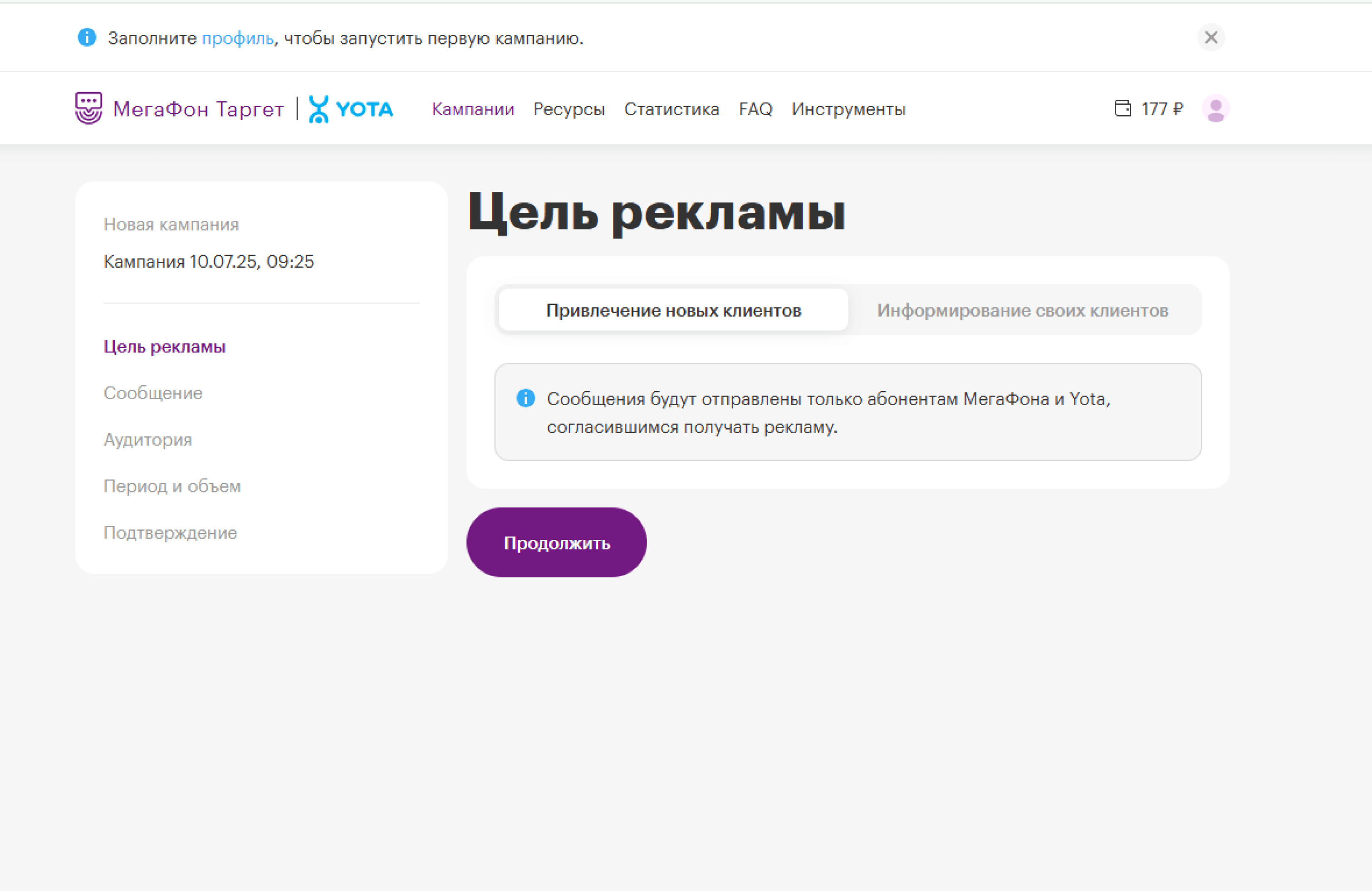Screen dimensions: 1372x891
Task: Select the Аудитория step
Action: pyautogui.click(x=147, y=440)
